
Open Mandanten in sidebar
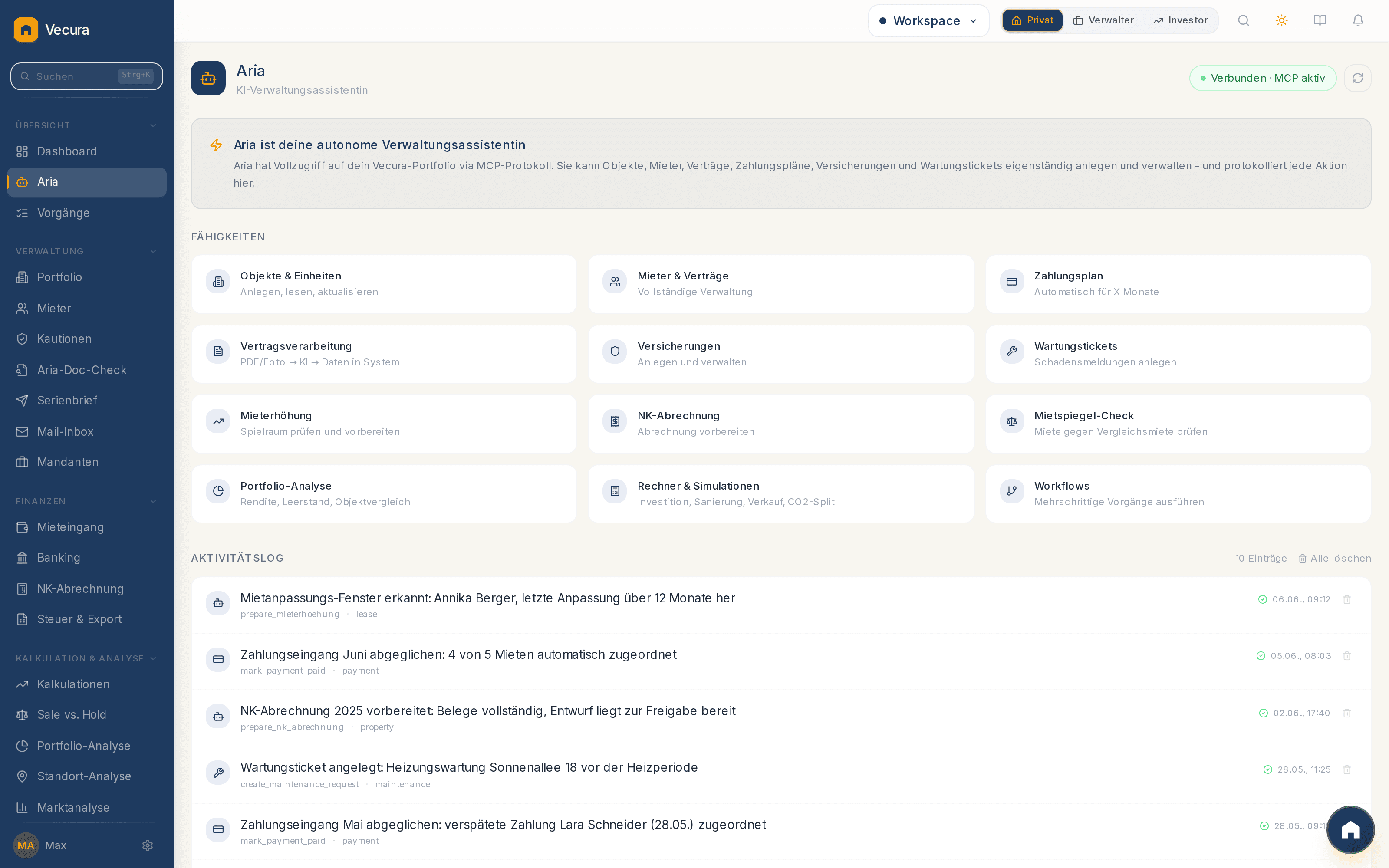[x=87, y=462]
